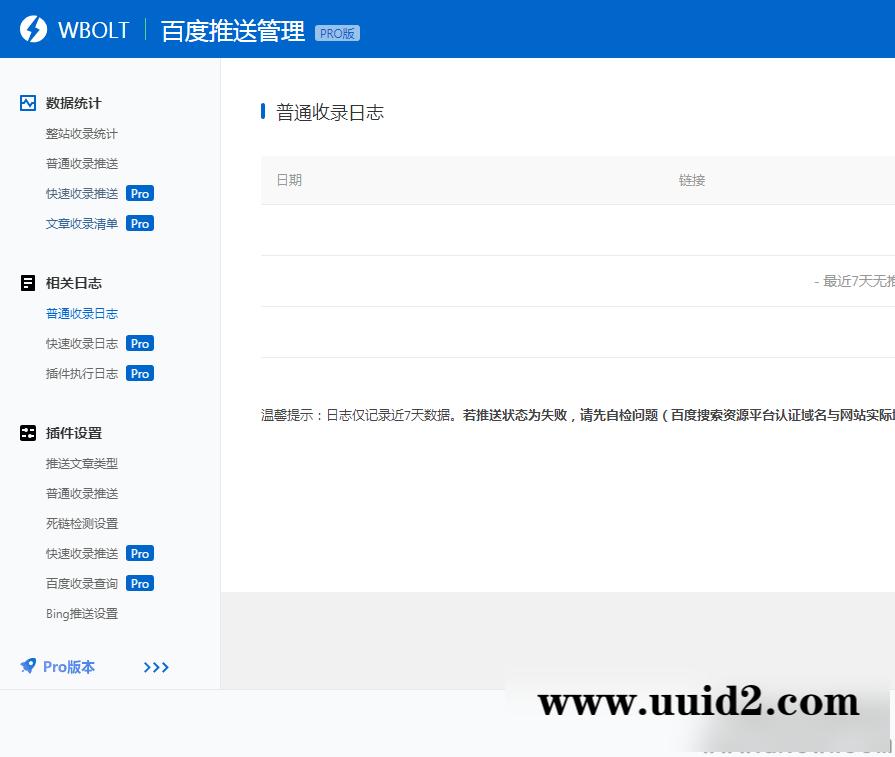This screenshot has width=895, height=757.
Task: Expand Pro版本 with the >>> arrows
Action: (156, 666)
